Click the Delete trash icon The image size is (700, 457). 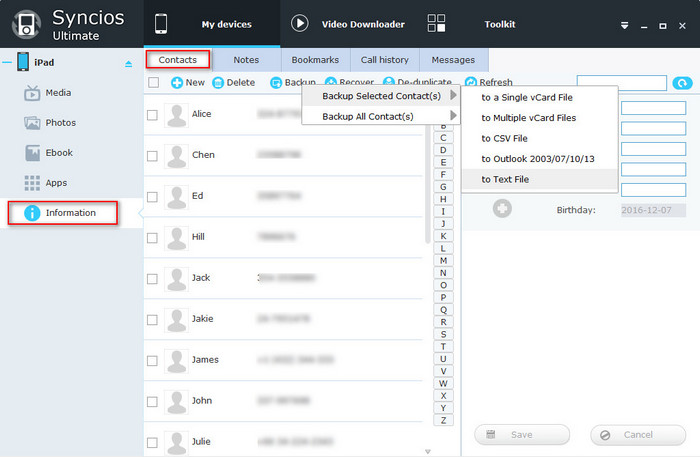click(218, 83)
